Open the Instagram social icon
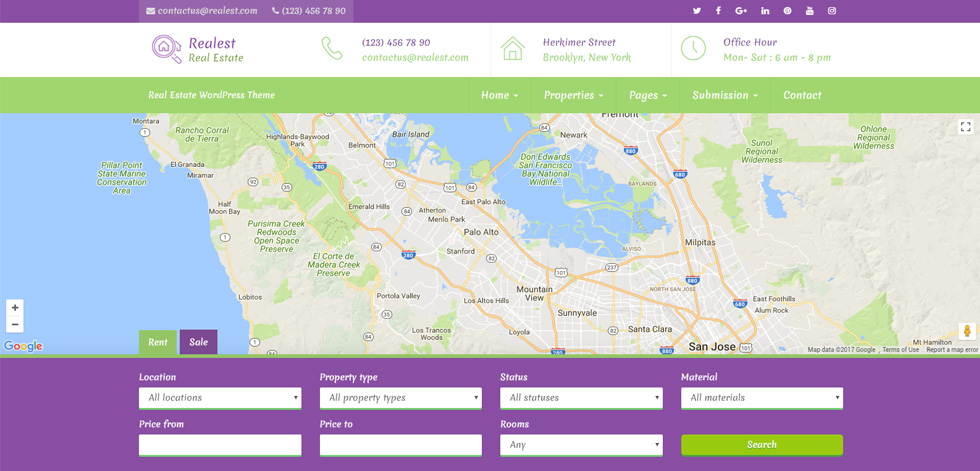 pyautogui.click(x=832, y=11)
